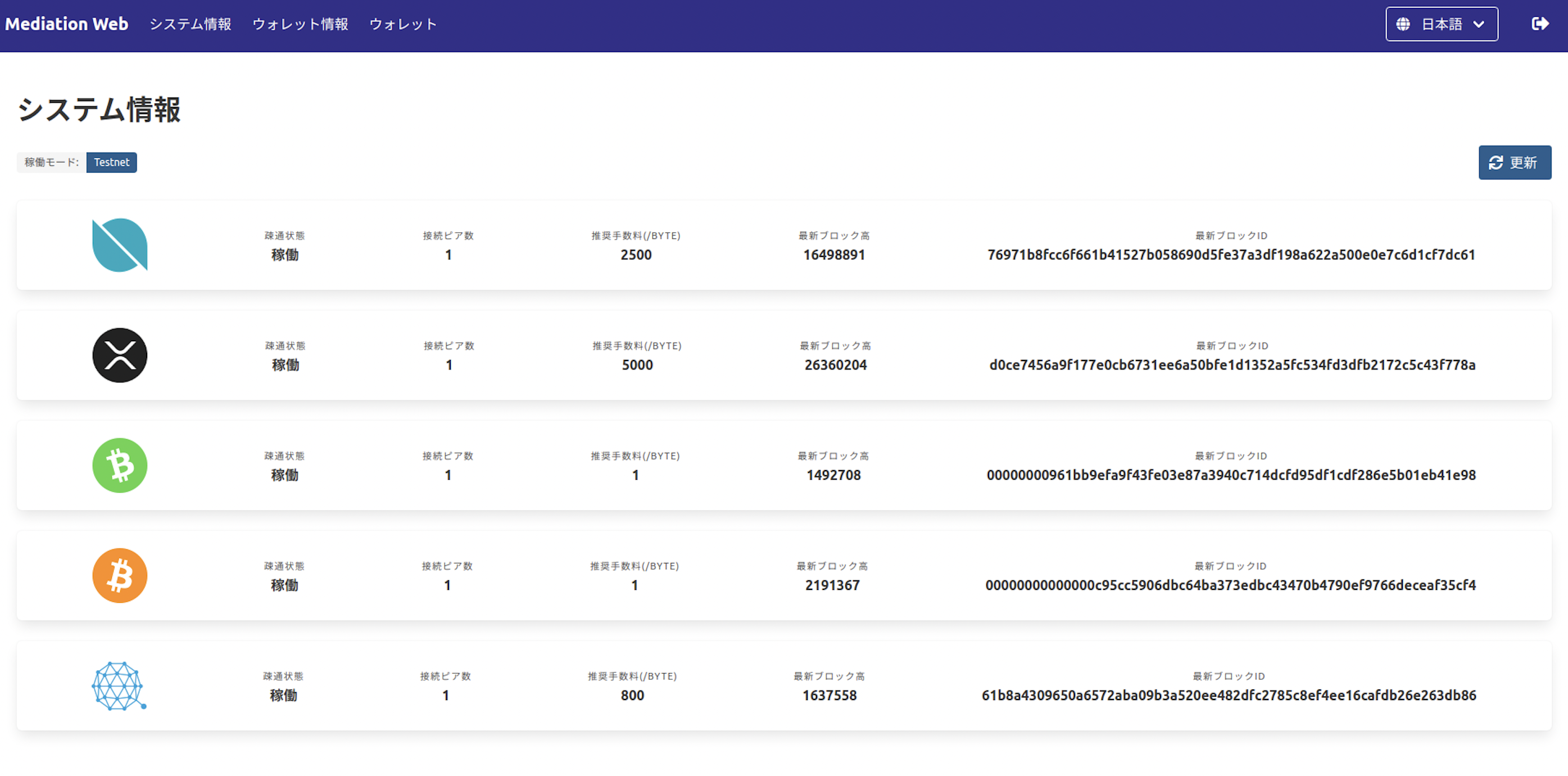The image size is (1568, 776).
Task: Go to ウォレット情報 navigation item
Action: [x=300, y=24]
